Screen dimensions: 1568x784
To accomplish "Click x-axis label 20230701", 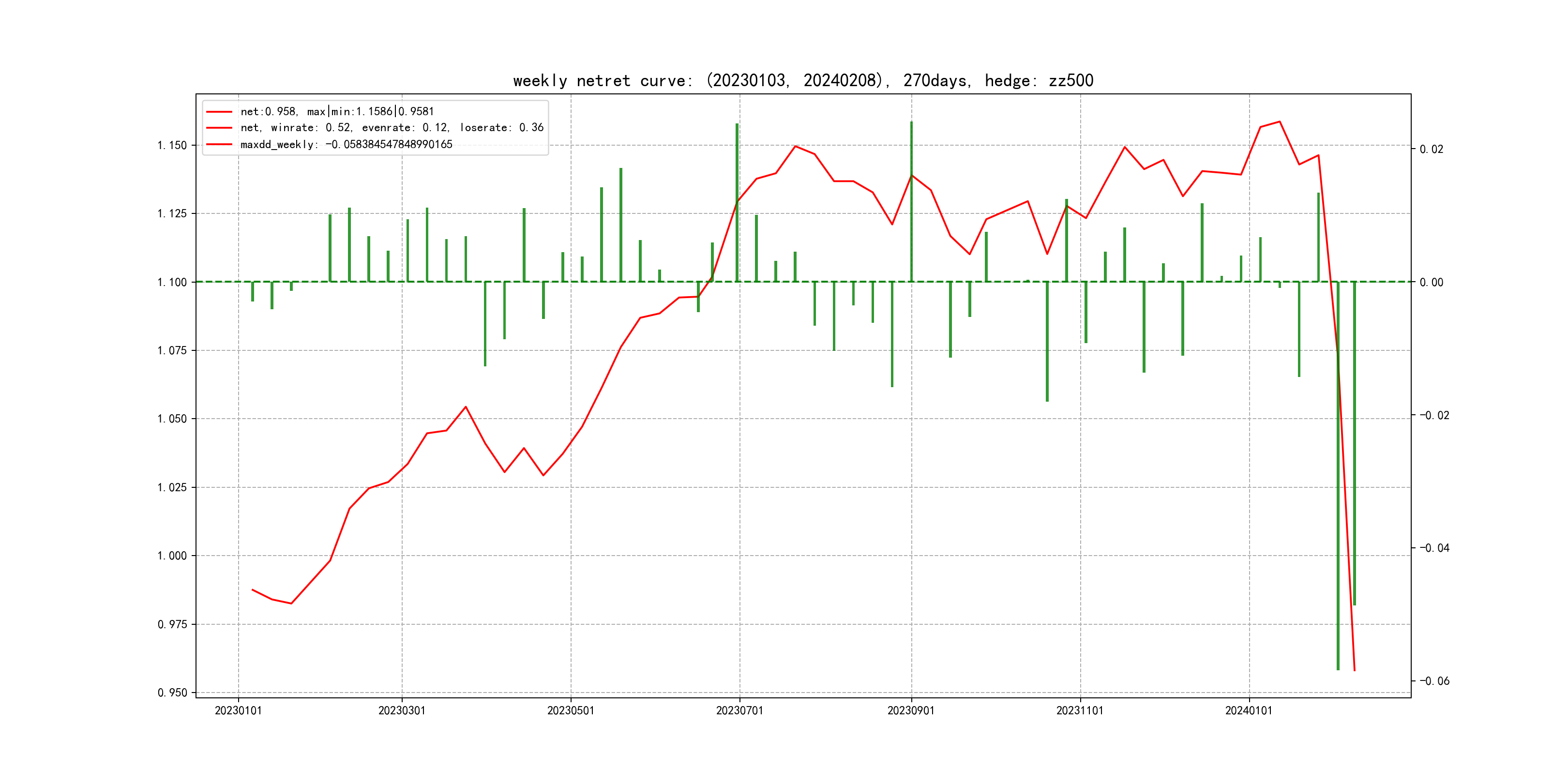I will (x=739, y=711).
